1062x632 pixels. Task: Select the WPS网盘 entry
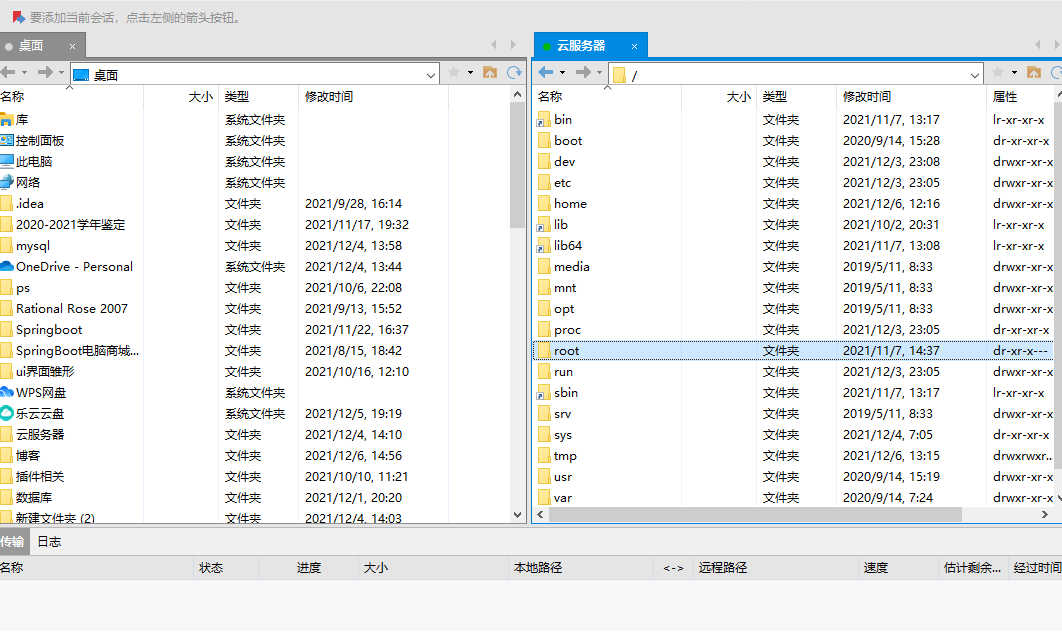point(33,393)
